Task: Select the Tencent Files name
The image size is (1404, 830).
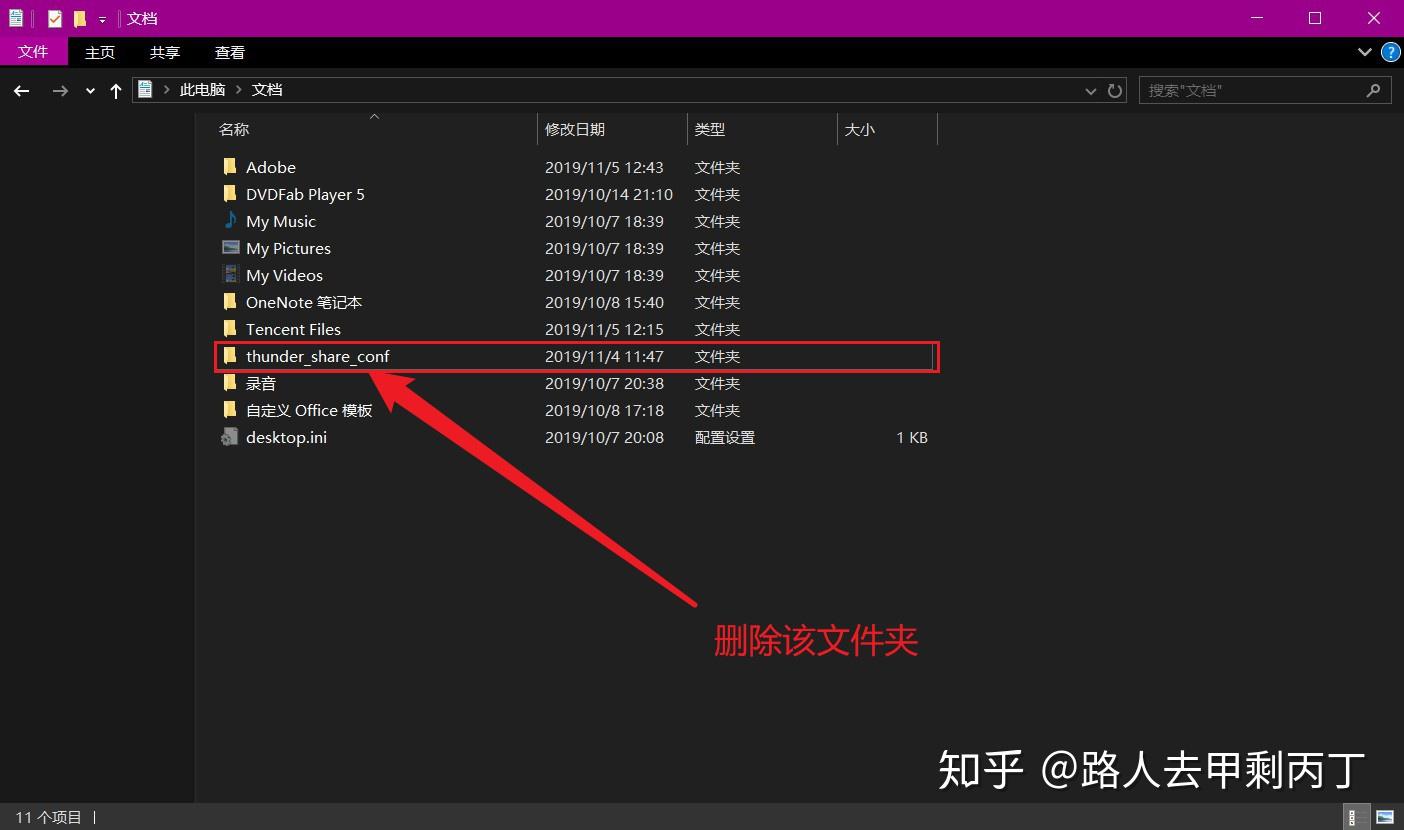Action: coord(293,329)
